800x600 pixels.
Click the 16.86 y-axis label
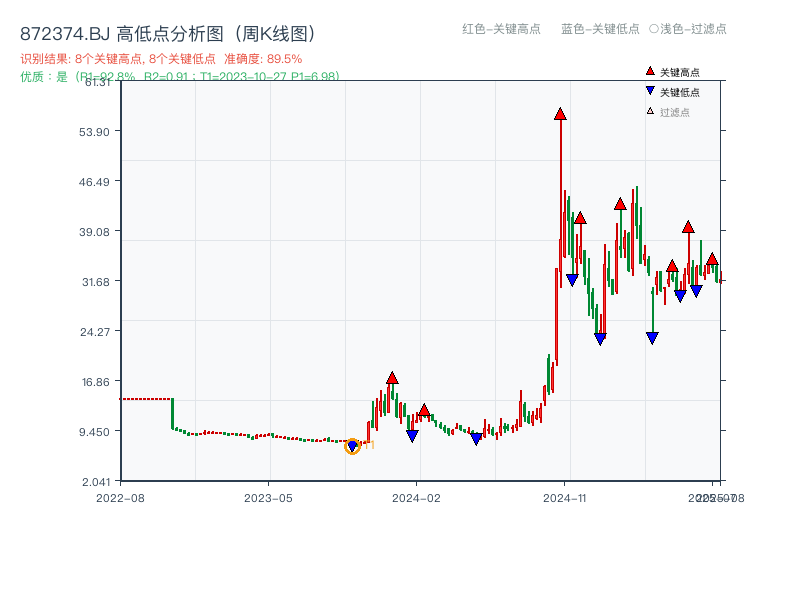click(96, 382)
